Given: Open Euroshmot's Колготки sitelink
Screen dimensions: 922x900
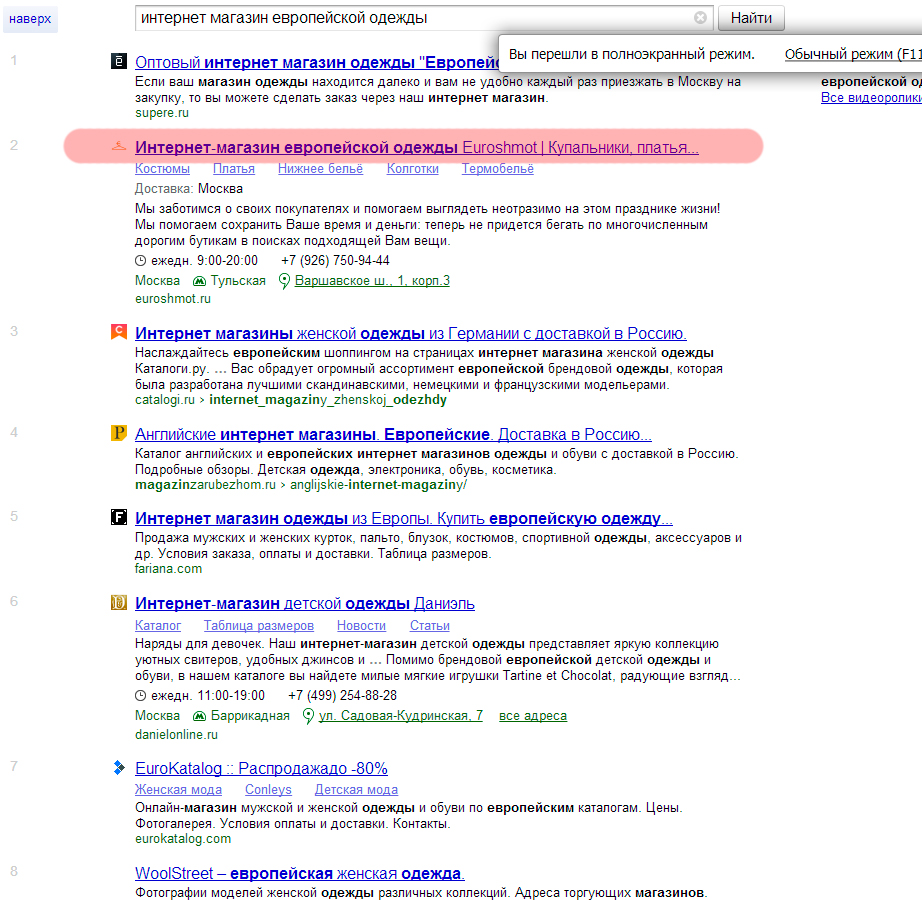Looking at the screenshot, I should [413, 169].
